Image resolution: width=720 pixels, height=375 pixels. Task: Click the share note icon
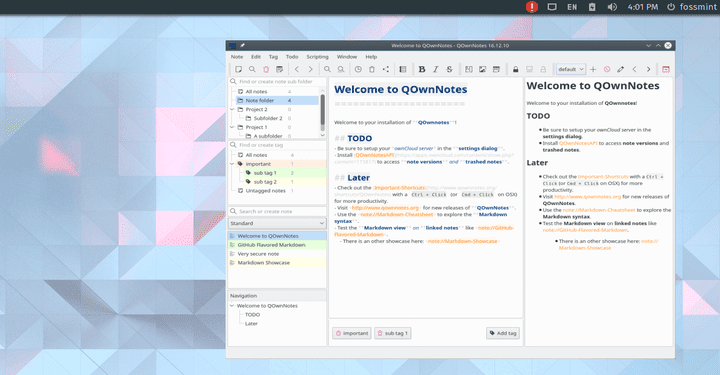coord(386,69)
